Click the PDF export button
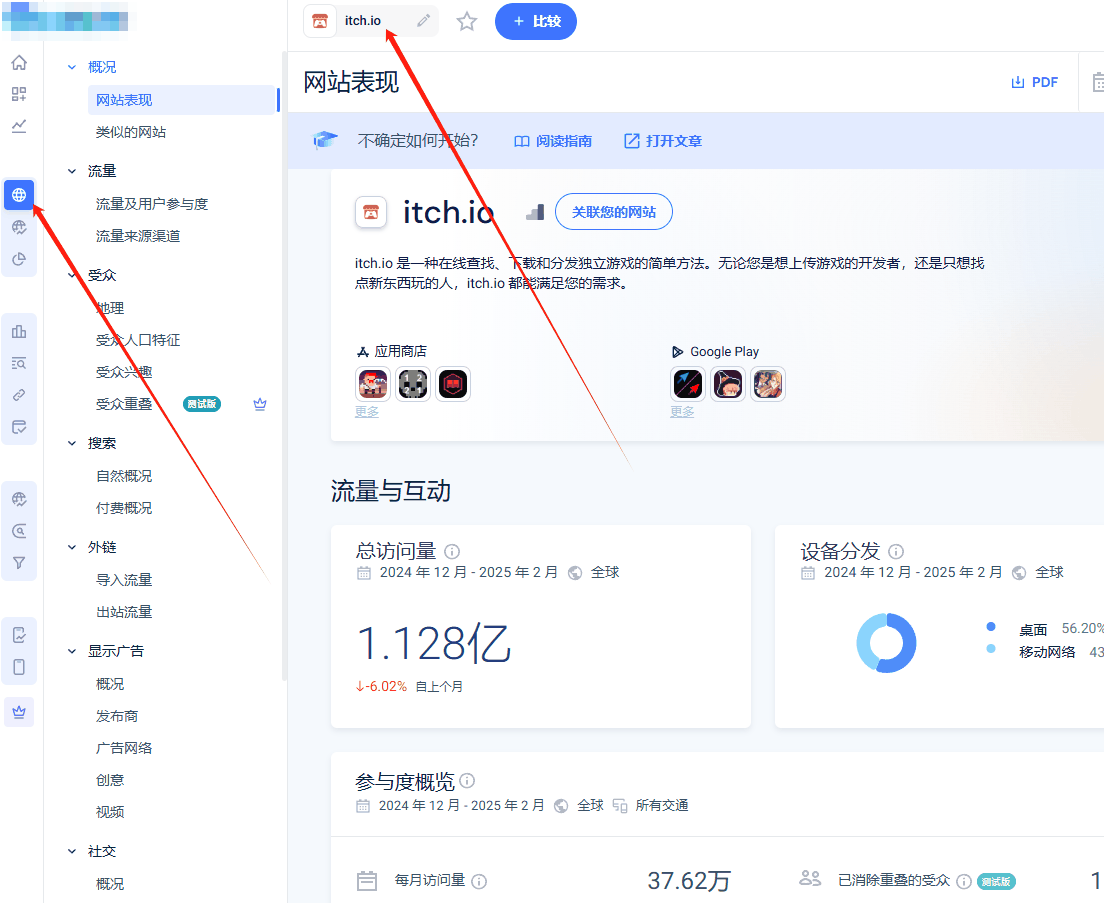The height and width of the screenshot is (903, 1104). click(1034, 82)
